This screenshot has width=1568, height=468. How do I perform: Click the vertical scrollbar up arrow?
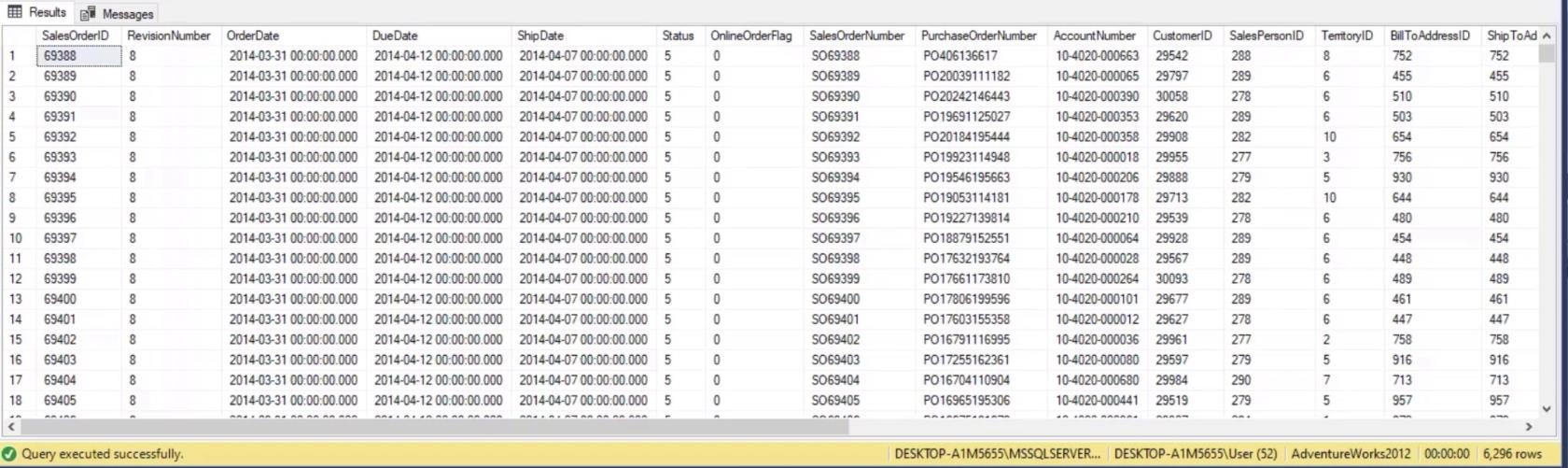click(1547, 35)
